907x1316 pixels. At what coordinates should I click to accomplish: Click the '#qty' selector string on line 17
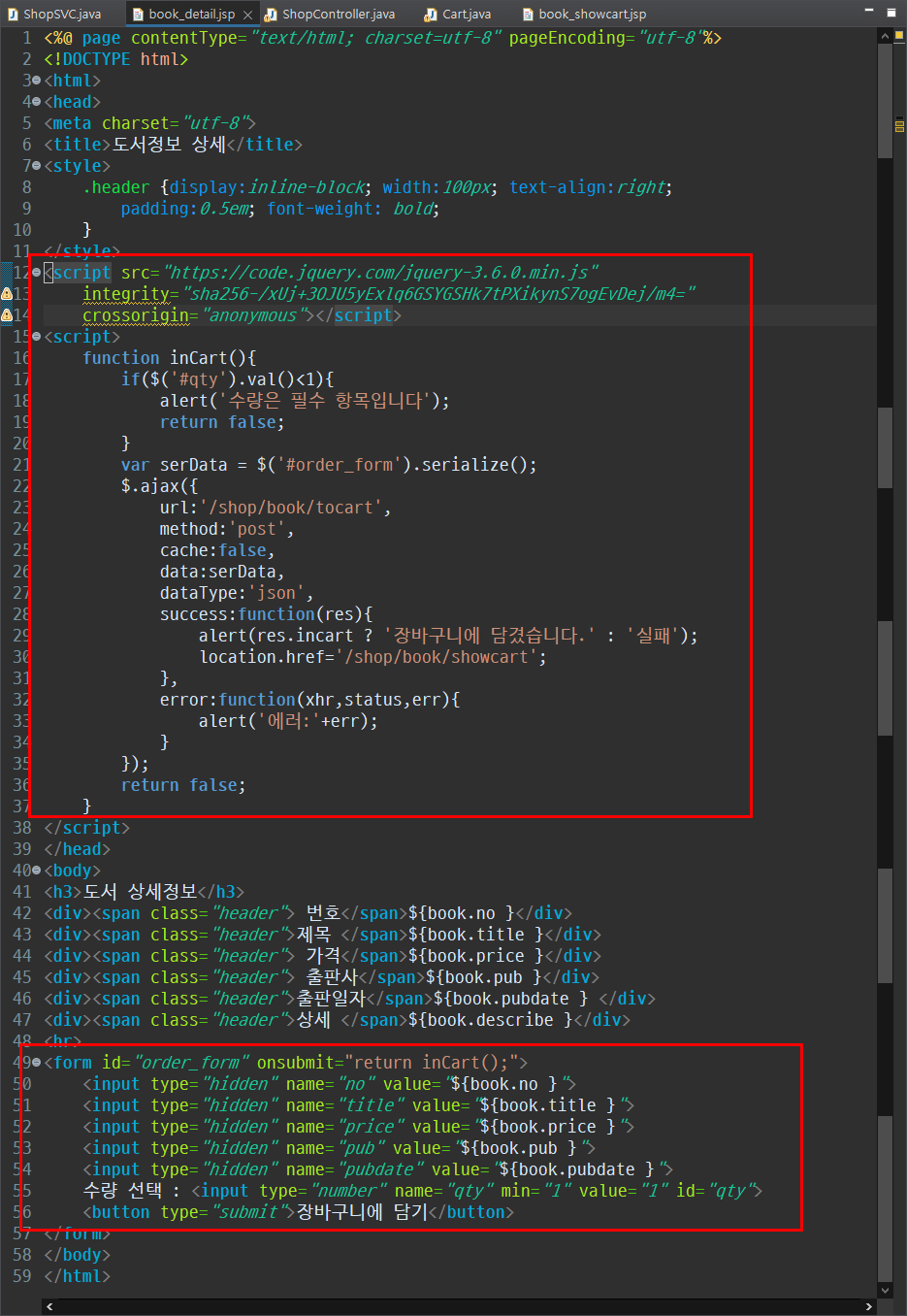(x=199, y=379)
